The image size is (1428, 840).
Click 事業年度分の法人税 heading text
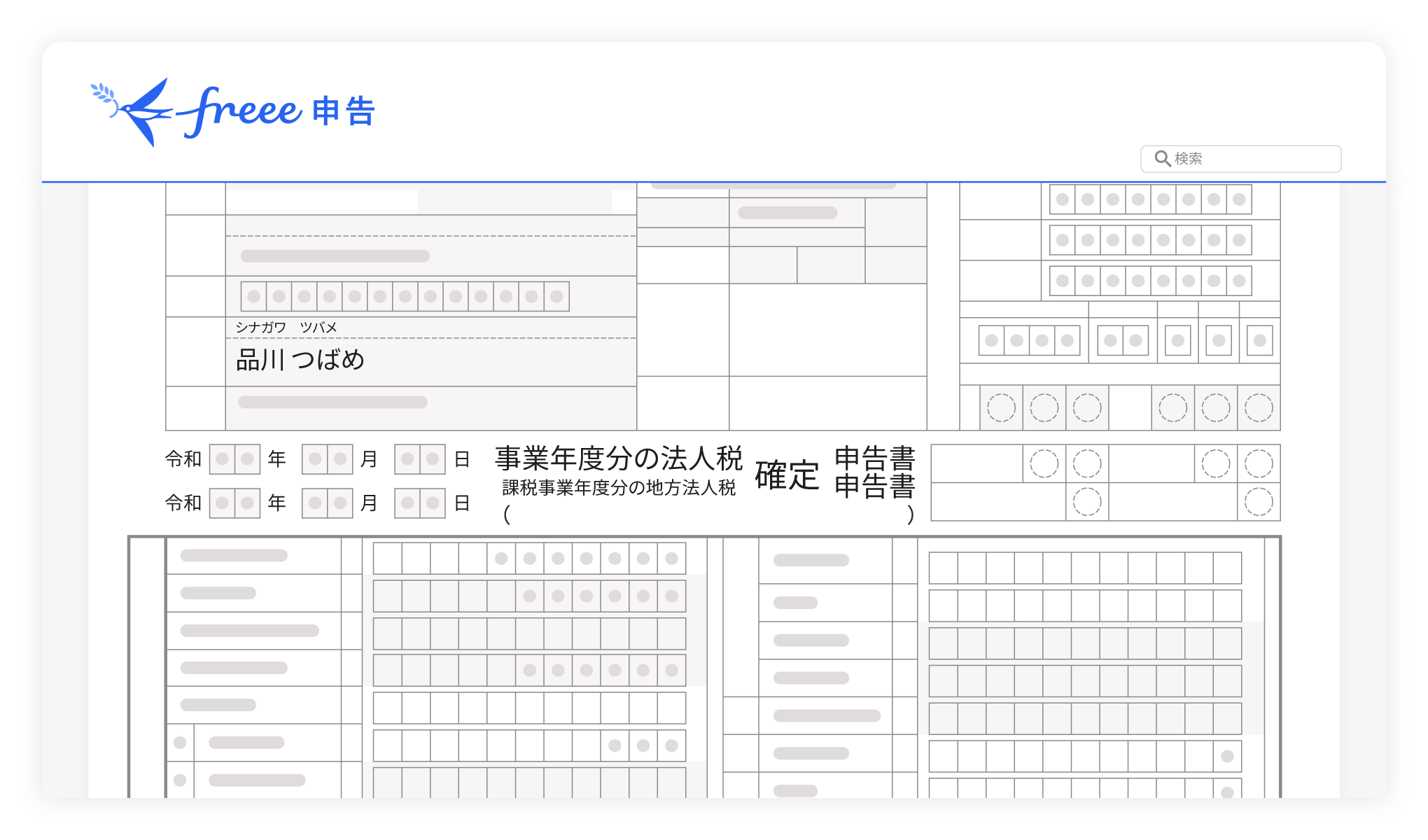click(619, 458)
